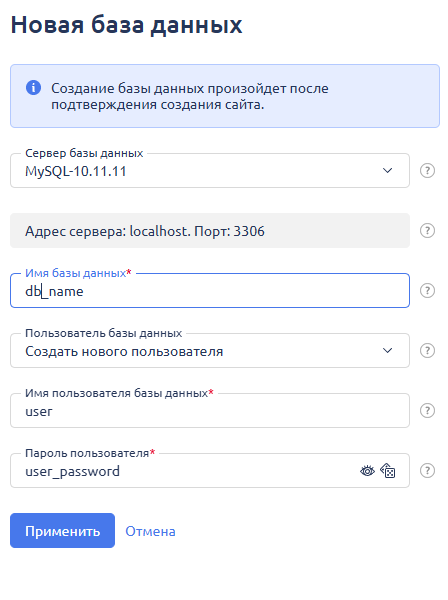448x600 pixels.
Task: Click the Адрес сервера localhost info box
Action: pos(210,230)
